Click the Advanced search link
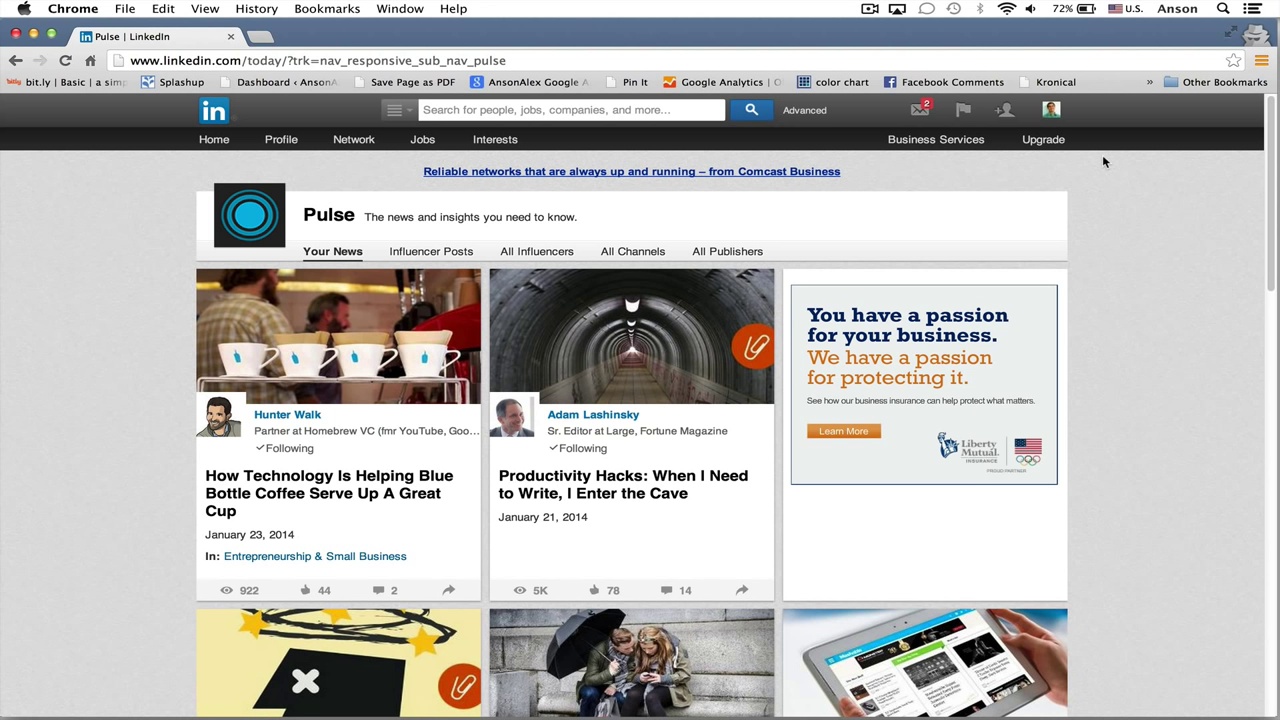This screenshot has height=720, width=1280. click(x=804, y=110)
